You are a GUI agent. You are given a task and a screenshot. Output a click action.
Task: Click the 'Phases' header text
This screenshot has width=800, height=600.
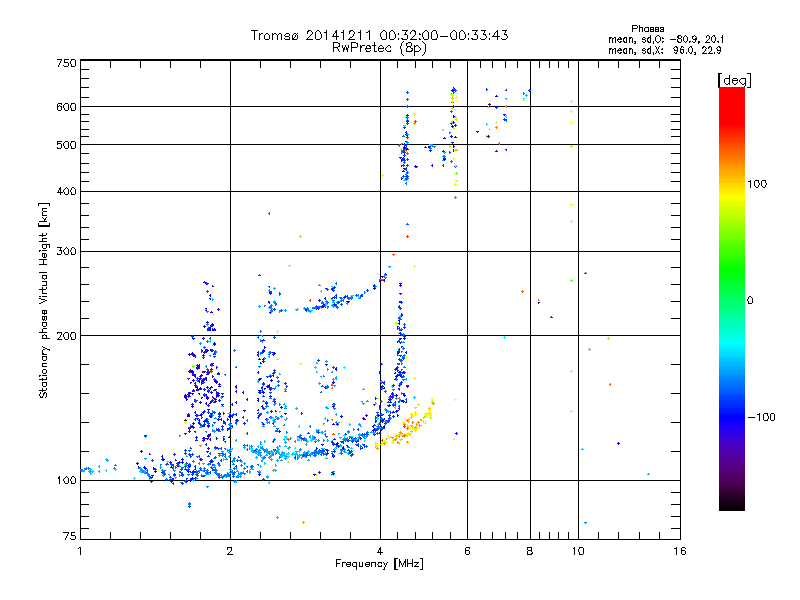[647, 29]
